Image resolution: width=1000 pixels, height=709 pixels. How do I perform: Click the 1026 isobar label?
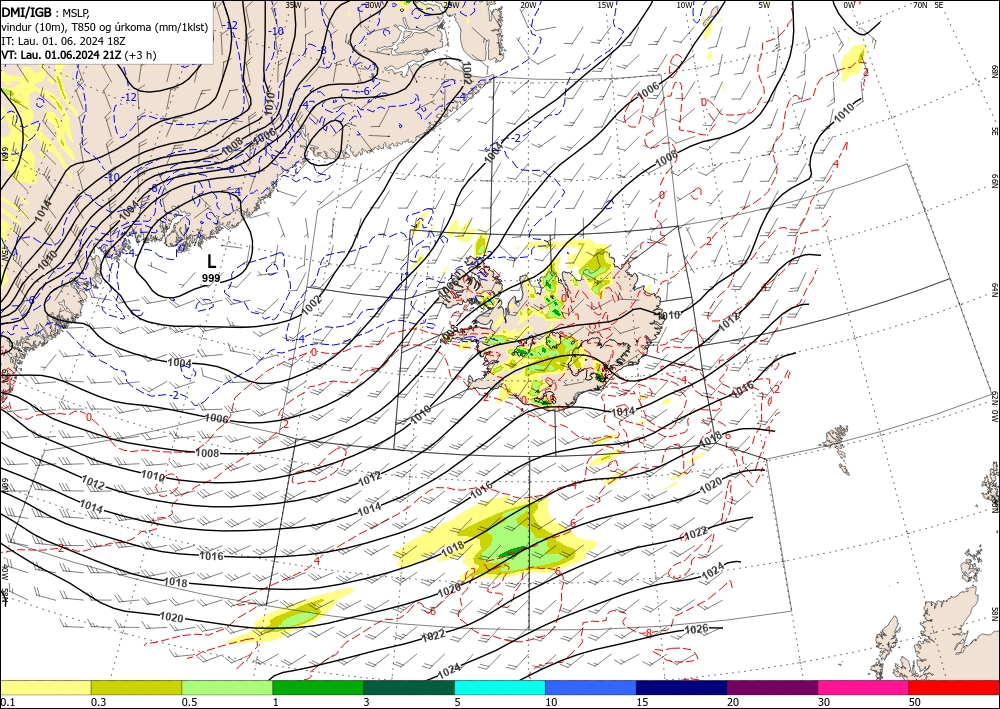tap(696, 629)
